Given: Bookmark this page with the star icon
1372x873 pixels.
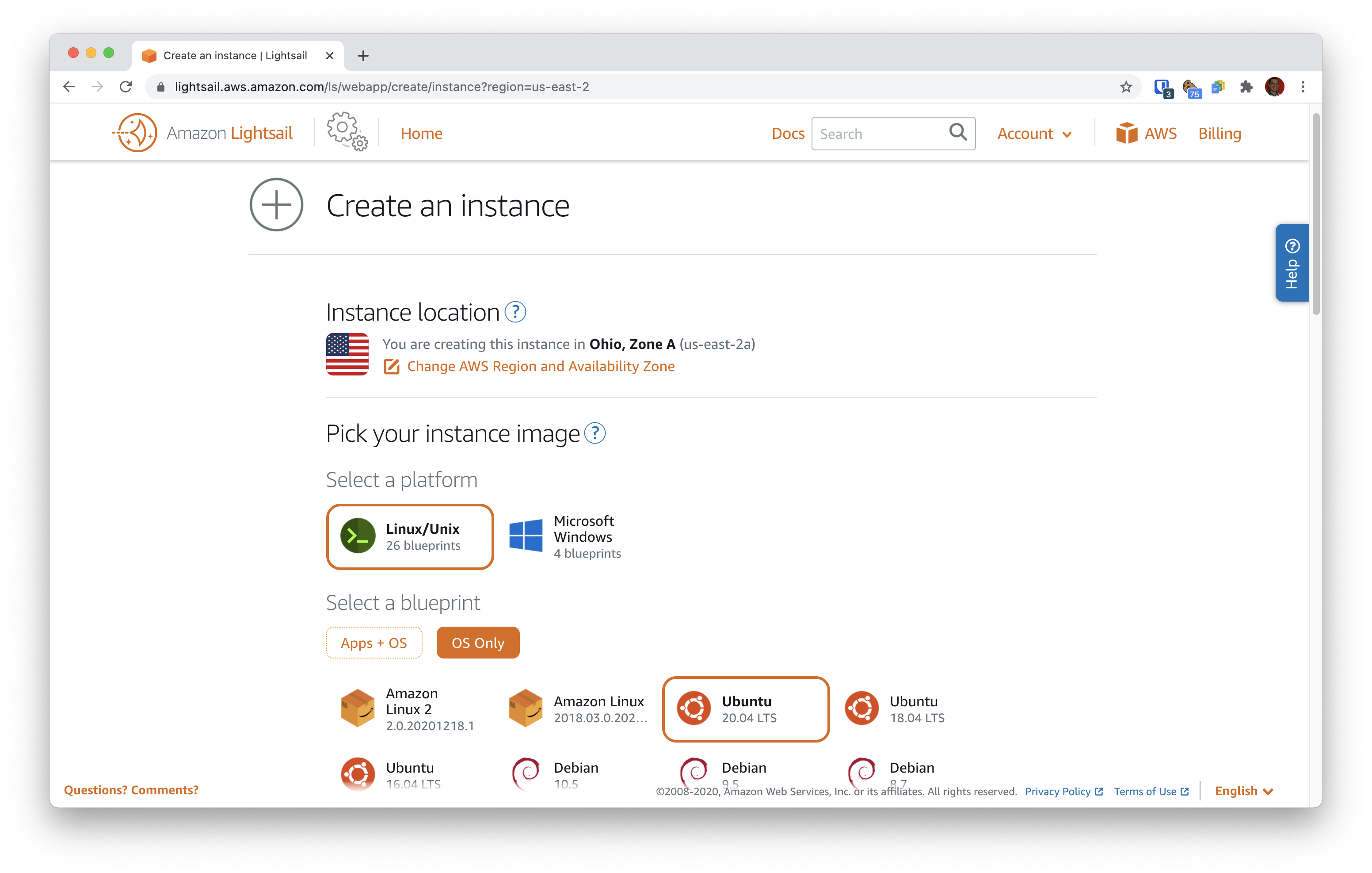Looking at the screenshot, I should (1125, 87).
